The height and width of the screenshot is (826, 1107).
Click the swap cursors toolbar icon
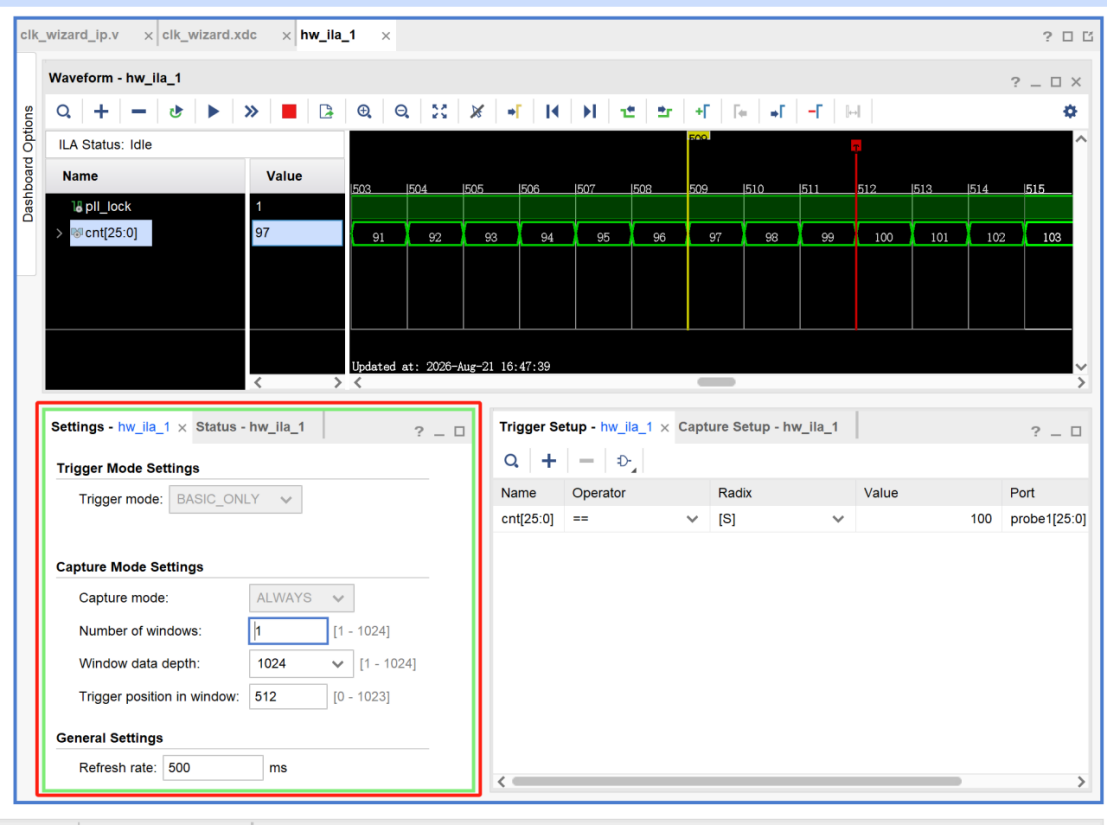853,112
